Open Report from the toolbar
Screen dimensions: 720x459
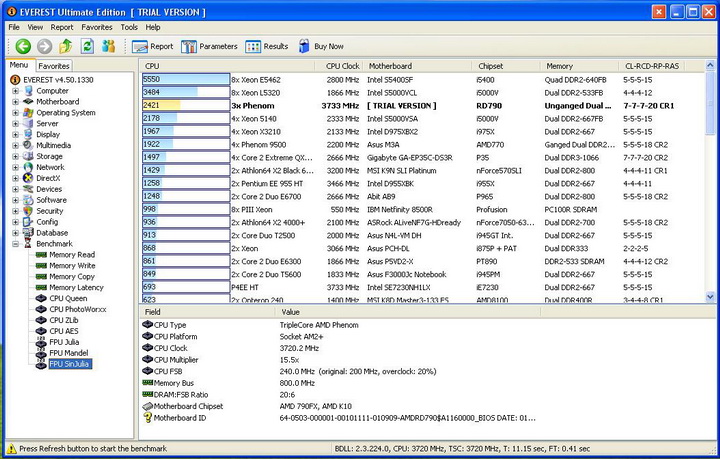(x=152, y=46)
